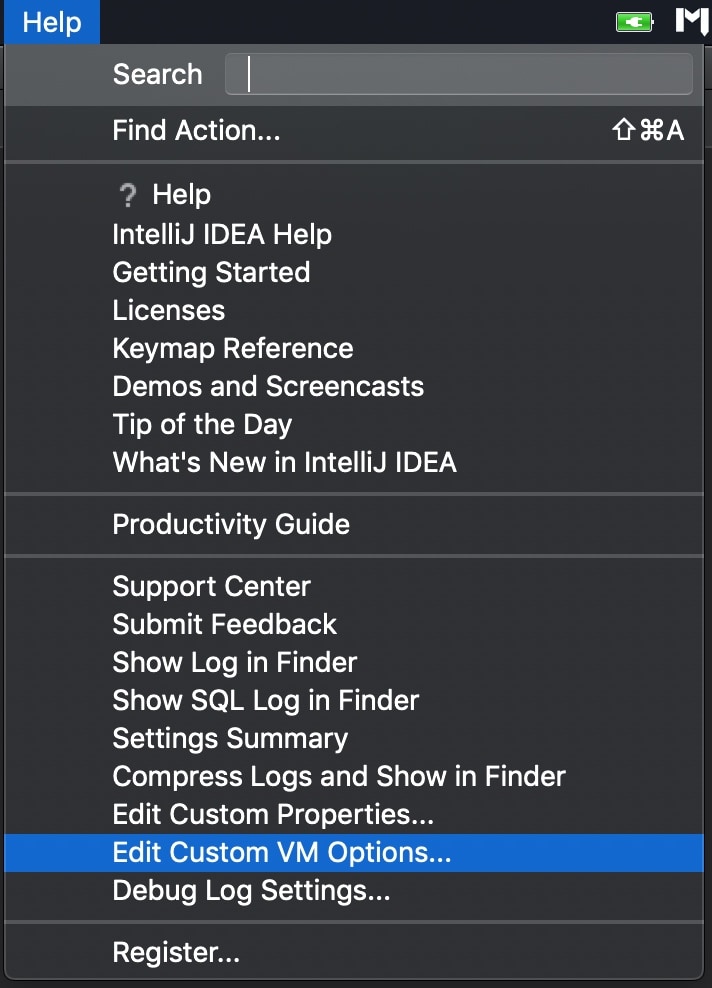Choose Submit Feedback
712x988 pixels.
click(x=225, y=624)
